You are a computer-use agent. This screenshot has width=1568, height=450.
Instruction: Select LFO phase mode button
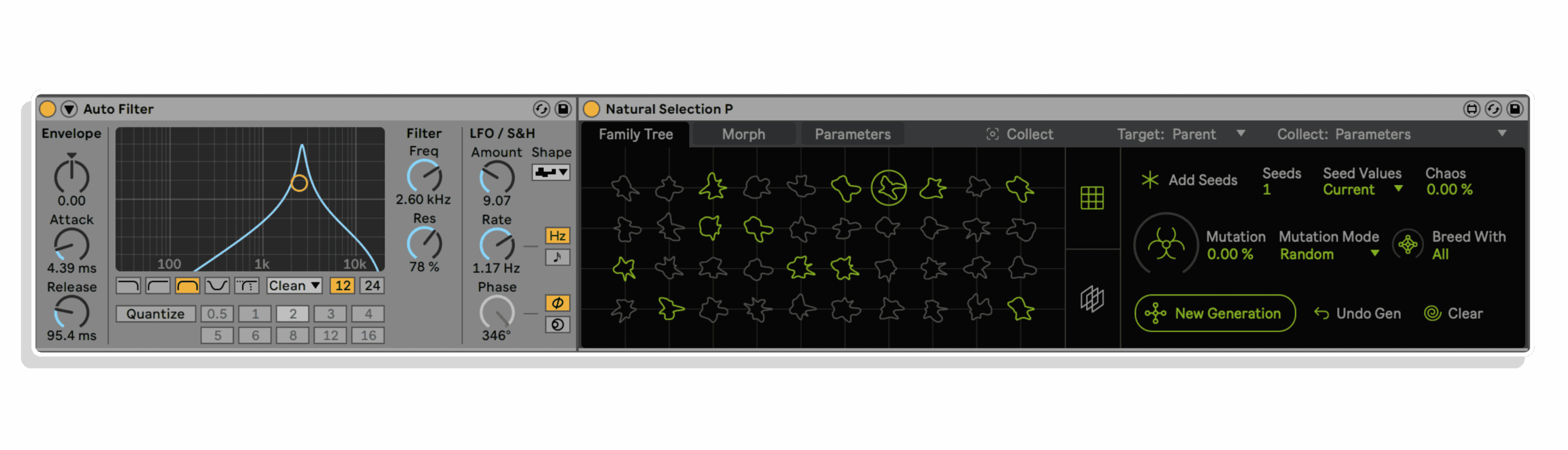pyautogui.click(x=557, y=303)
